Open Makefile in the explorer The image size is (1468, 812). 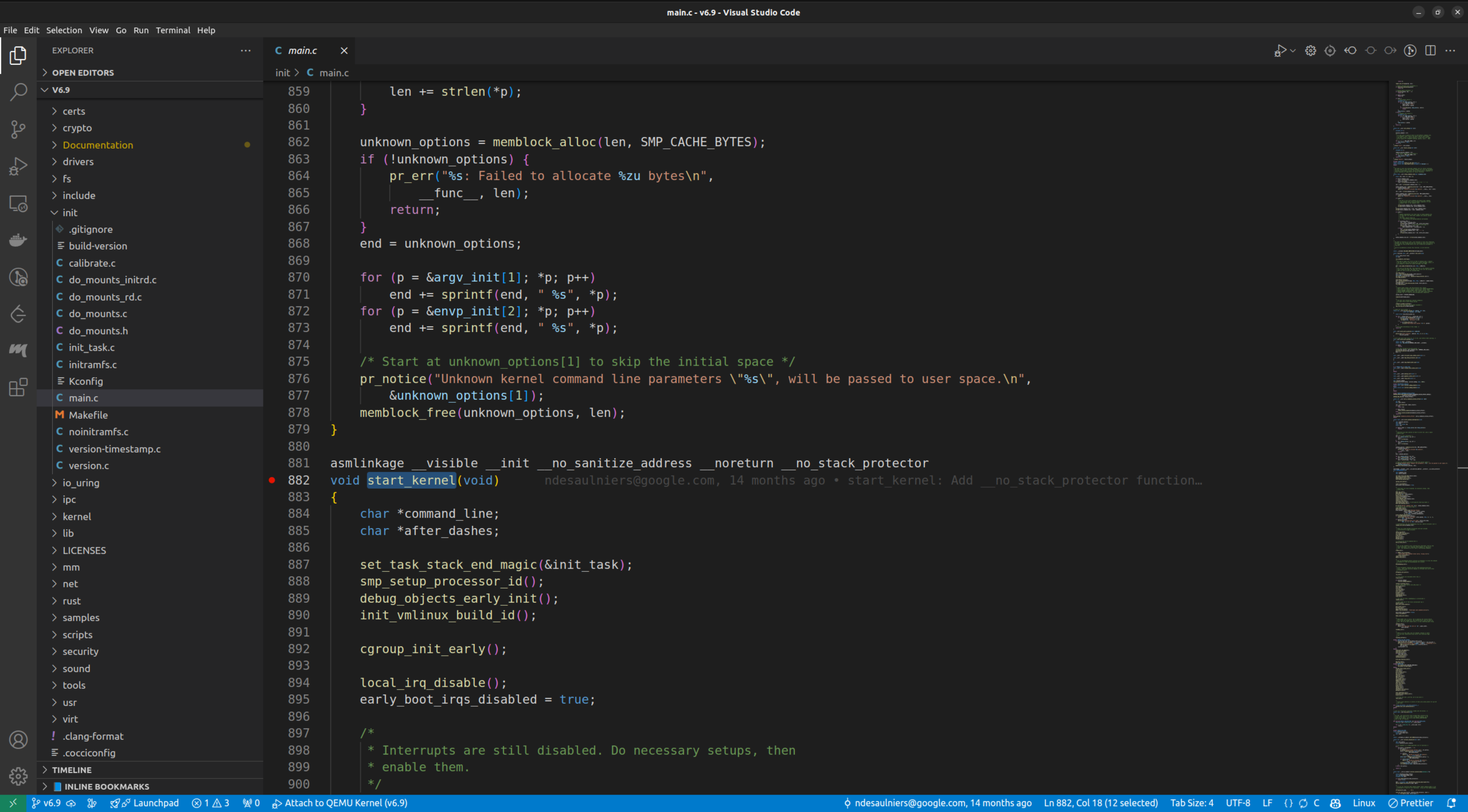(88, 415)
